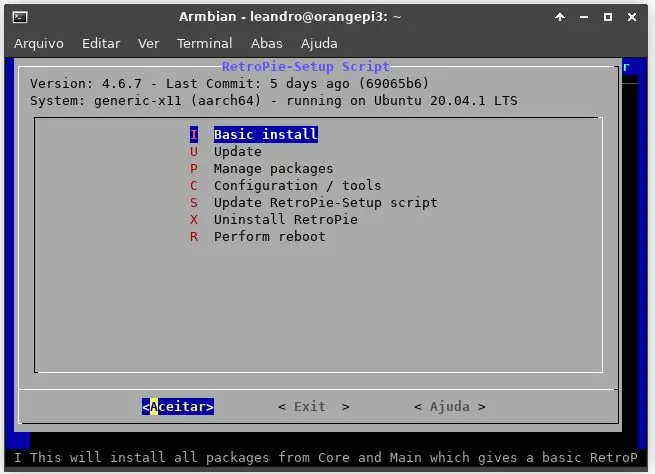Click the red R shortcut letter

pyautogui.click(x=194, y=236)
